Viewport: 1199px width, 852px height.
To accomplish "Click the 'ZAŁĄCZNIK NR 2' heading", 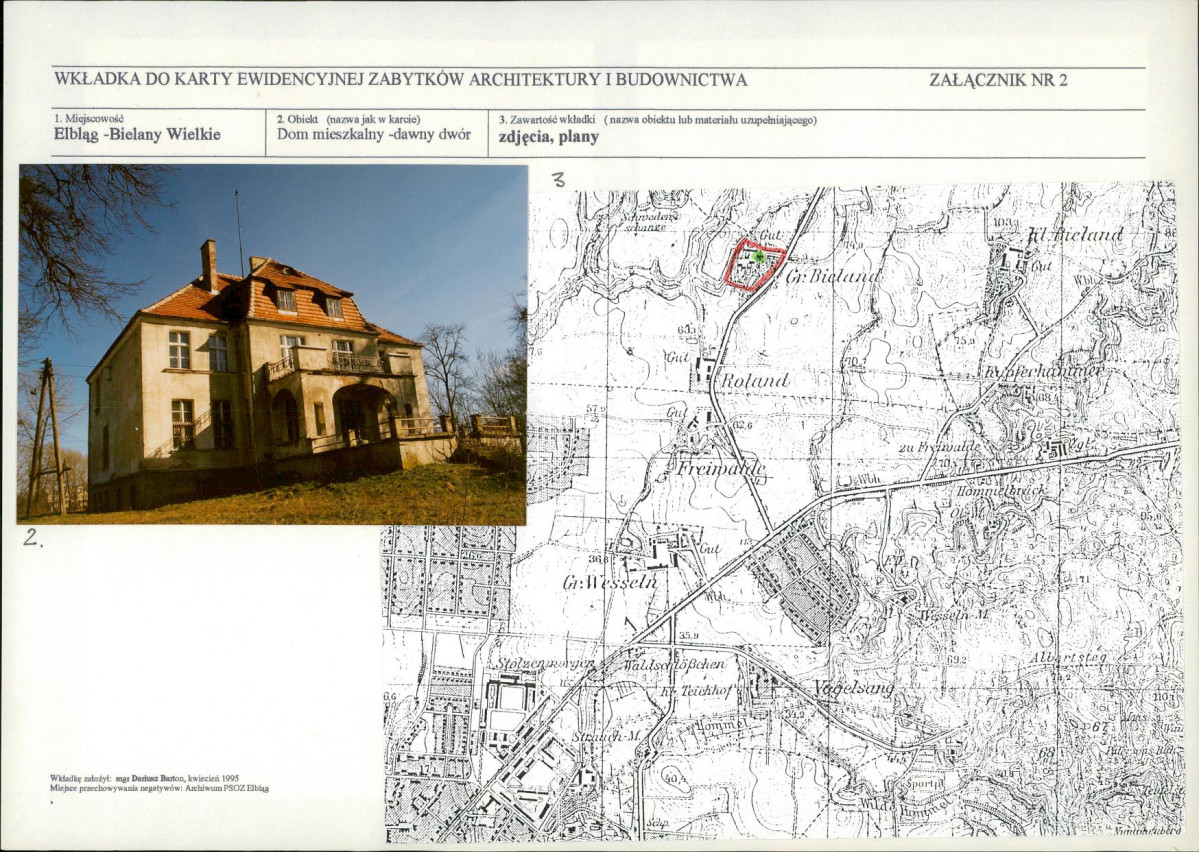I will click(x=998, y=80).
